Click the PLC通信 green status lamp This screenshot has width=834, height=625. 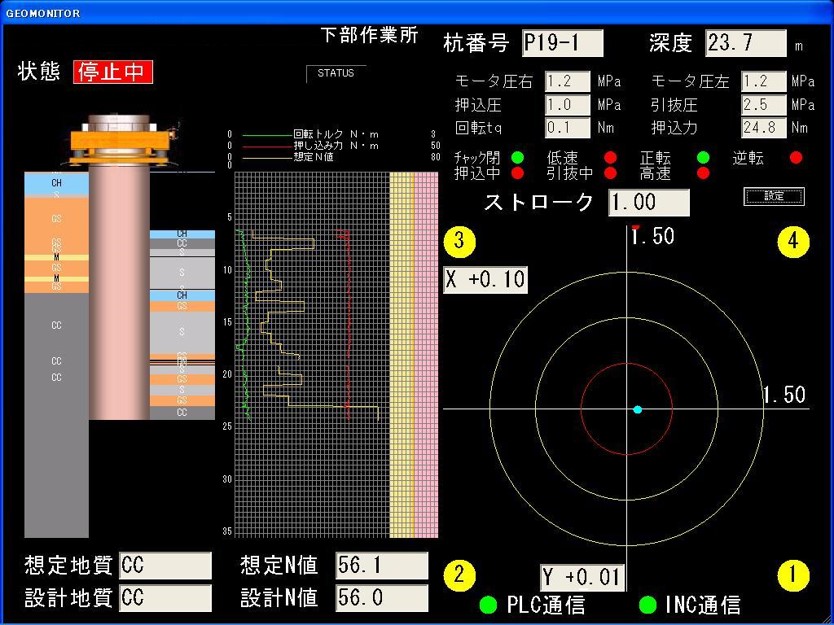click(x=488, y=605)
